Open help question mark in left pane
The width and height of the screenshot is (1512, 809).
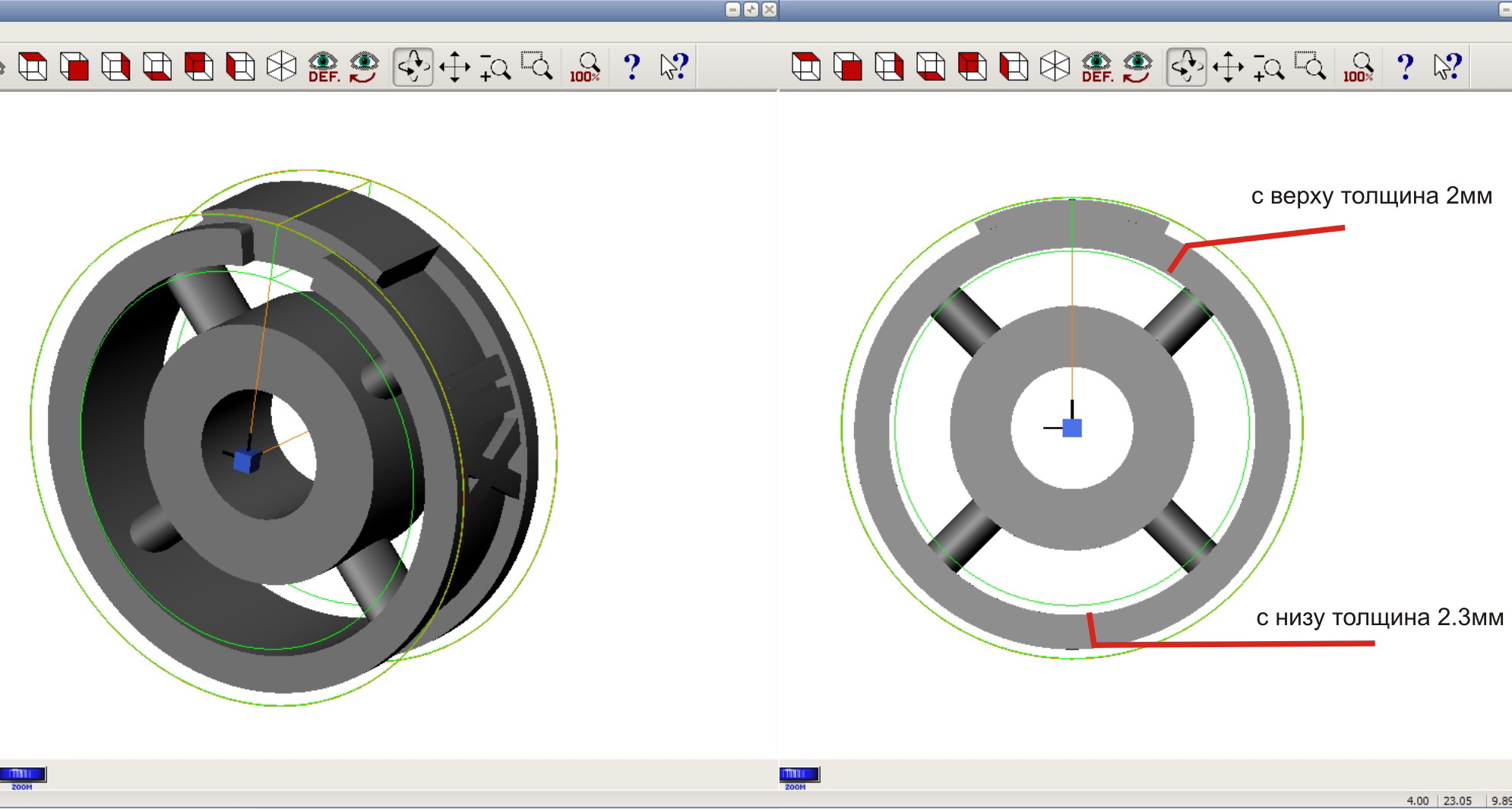[x=631, y=67]
